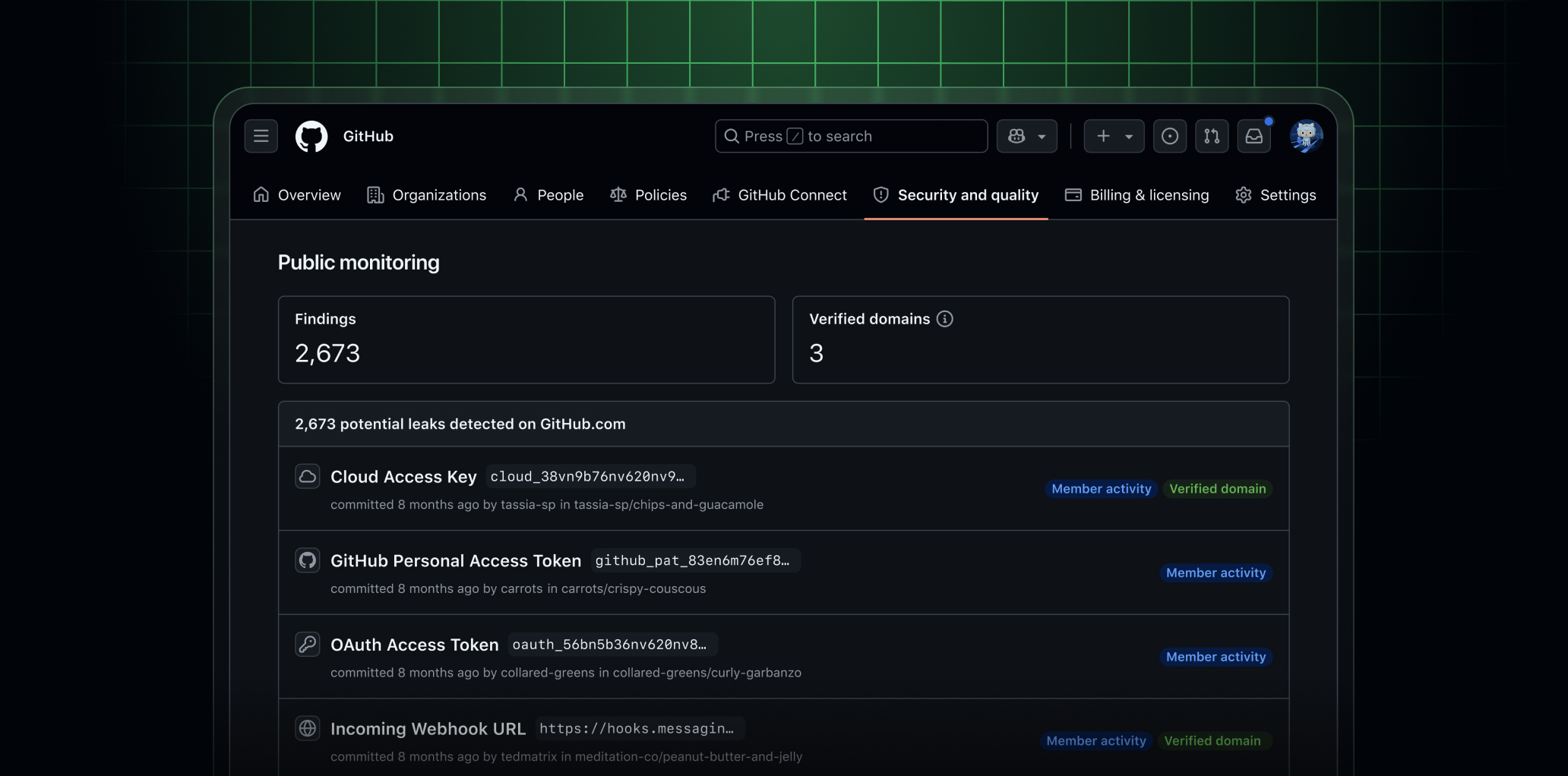
Task: Click the People person icon
Action: tap(520, 195)
